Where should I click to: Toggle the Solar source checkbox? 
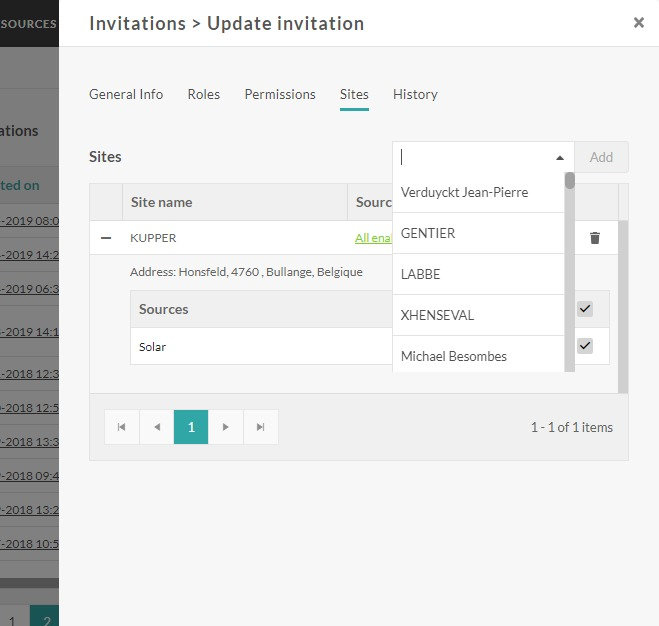[x=585, y=346]
